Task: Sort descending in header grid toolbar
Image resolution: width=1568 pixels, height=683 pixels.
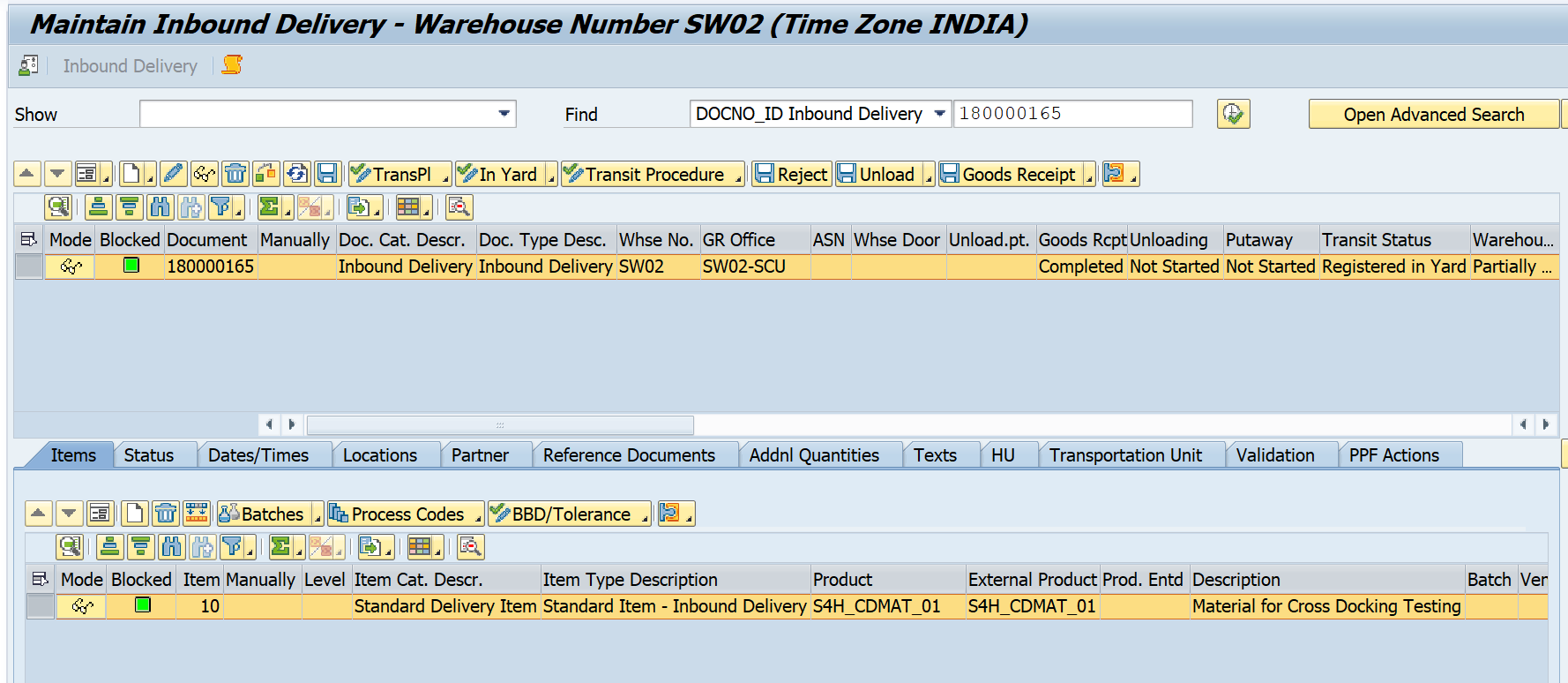Action: tap(129, 207)
